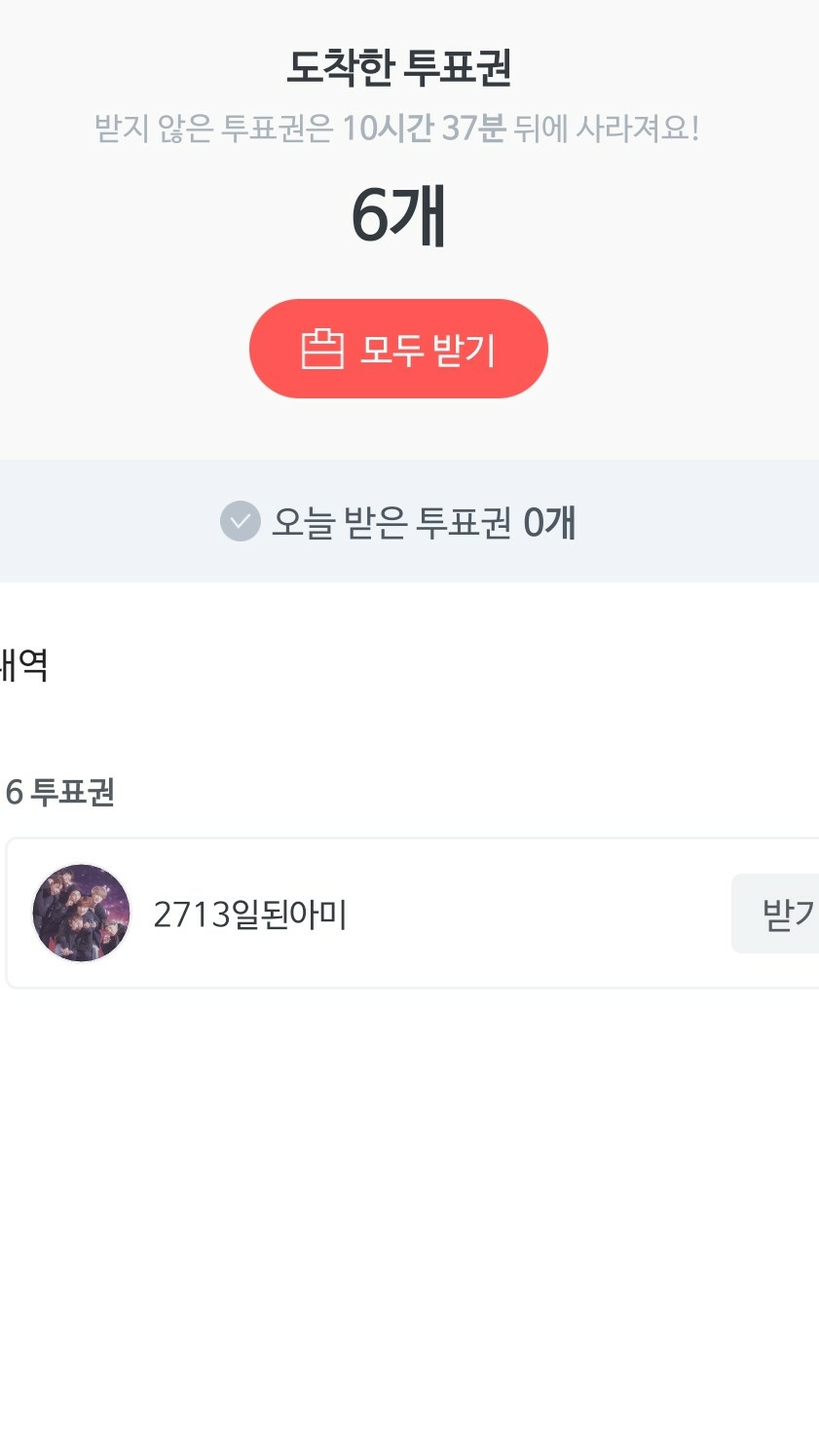Click the number 6 before 투표권 label
Viewport: 819px width, 1456px height.
click(x=14, y=792)
